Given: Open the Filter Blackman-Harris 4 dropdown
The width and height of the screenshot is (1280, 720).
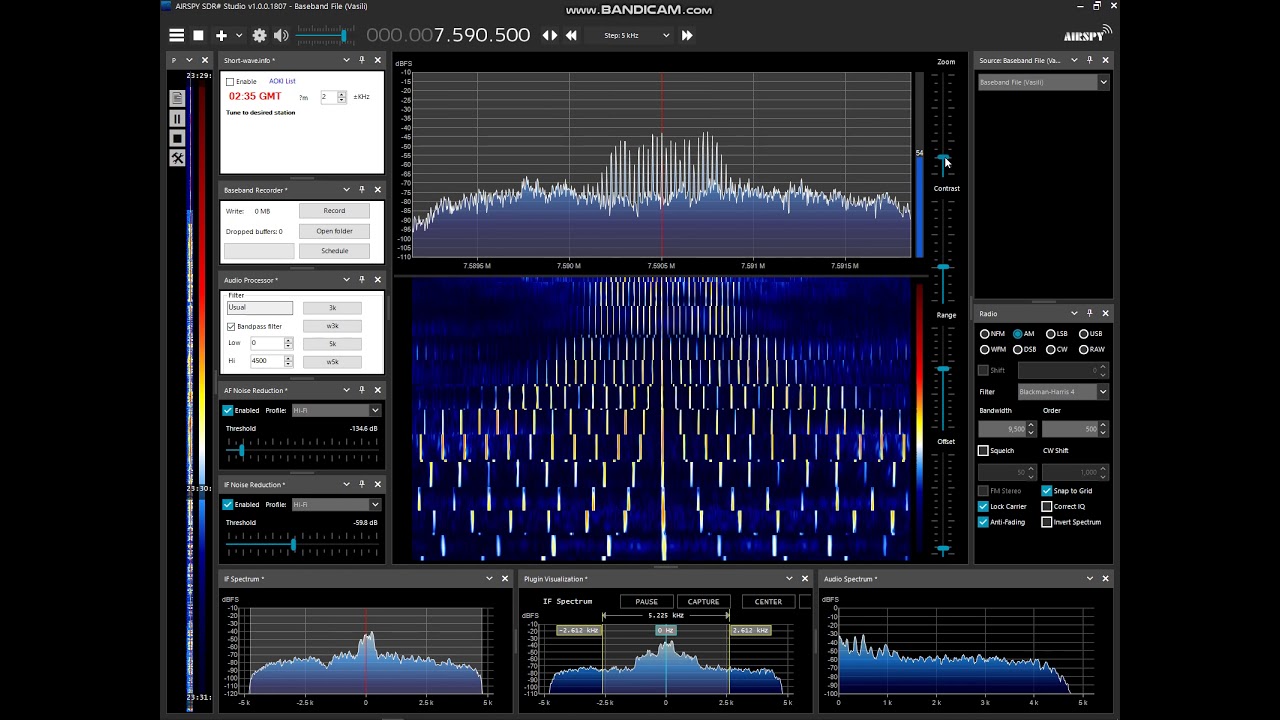Looking at the screenshot, I should click(1063, 392).
